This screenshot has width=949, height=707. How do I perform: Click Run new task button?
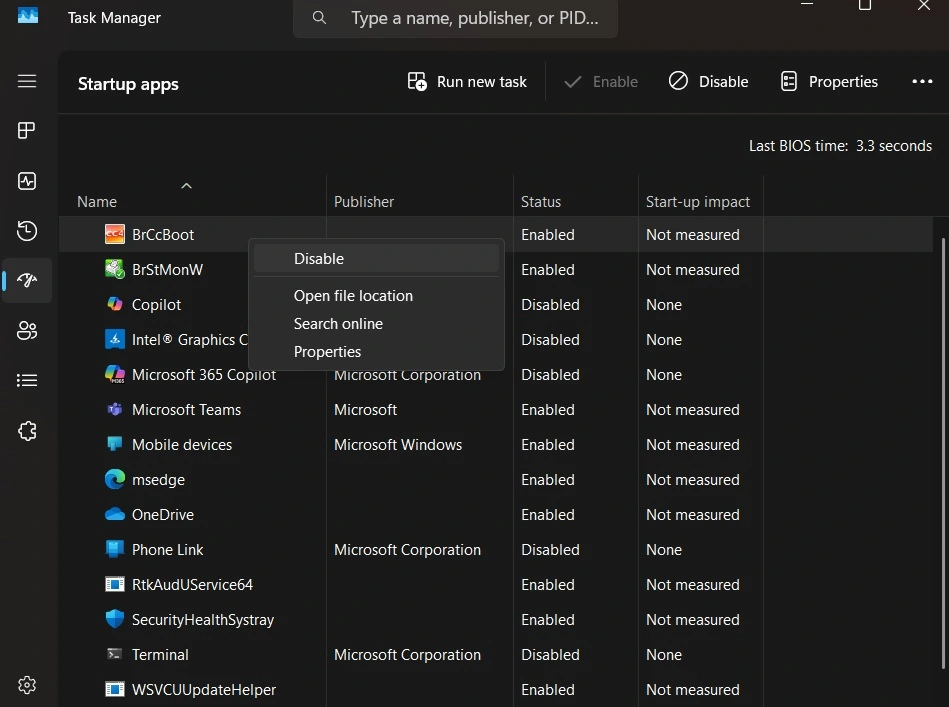pos(467,82)
